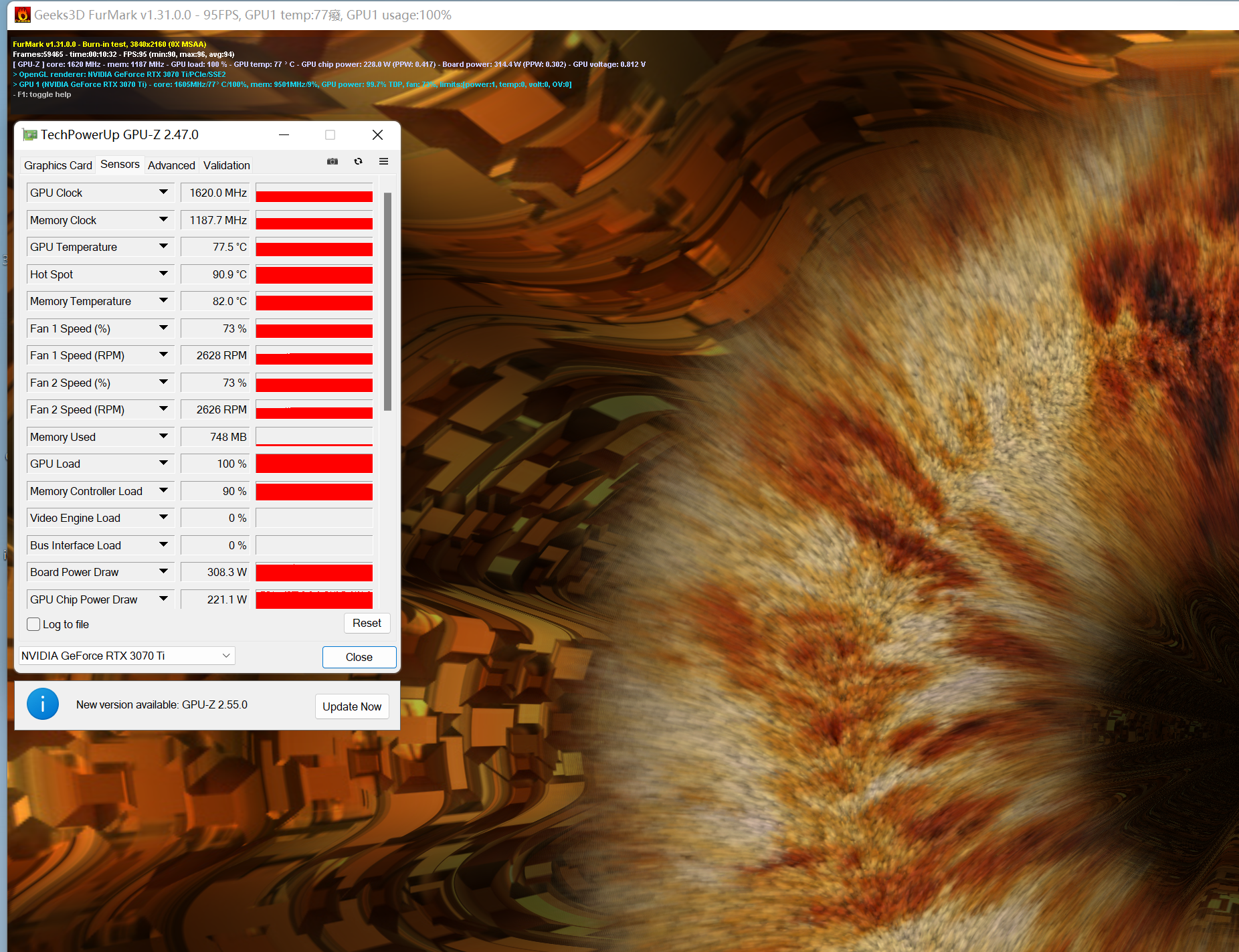Click the Update Now button

pyautogui.click(x=352, y=706)
